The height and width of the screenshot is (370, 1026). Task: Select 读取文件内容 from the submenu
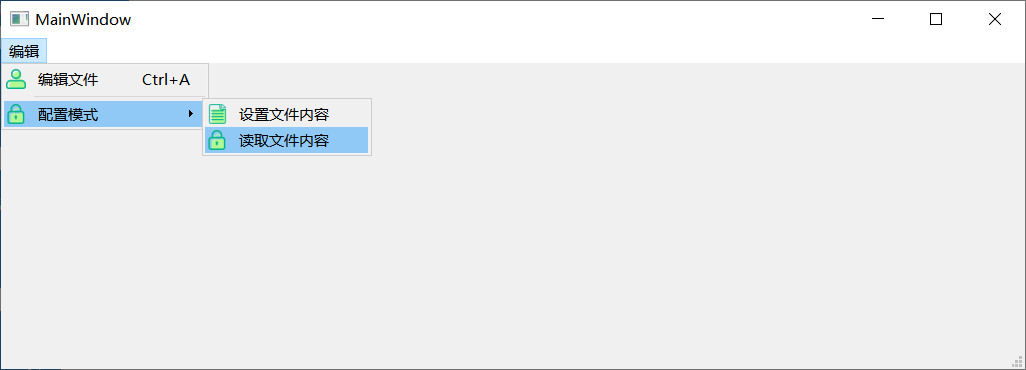coord(287,140)
